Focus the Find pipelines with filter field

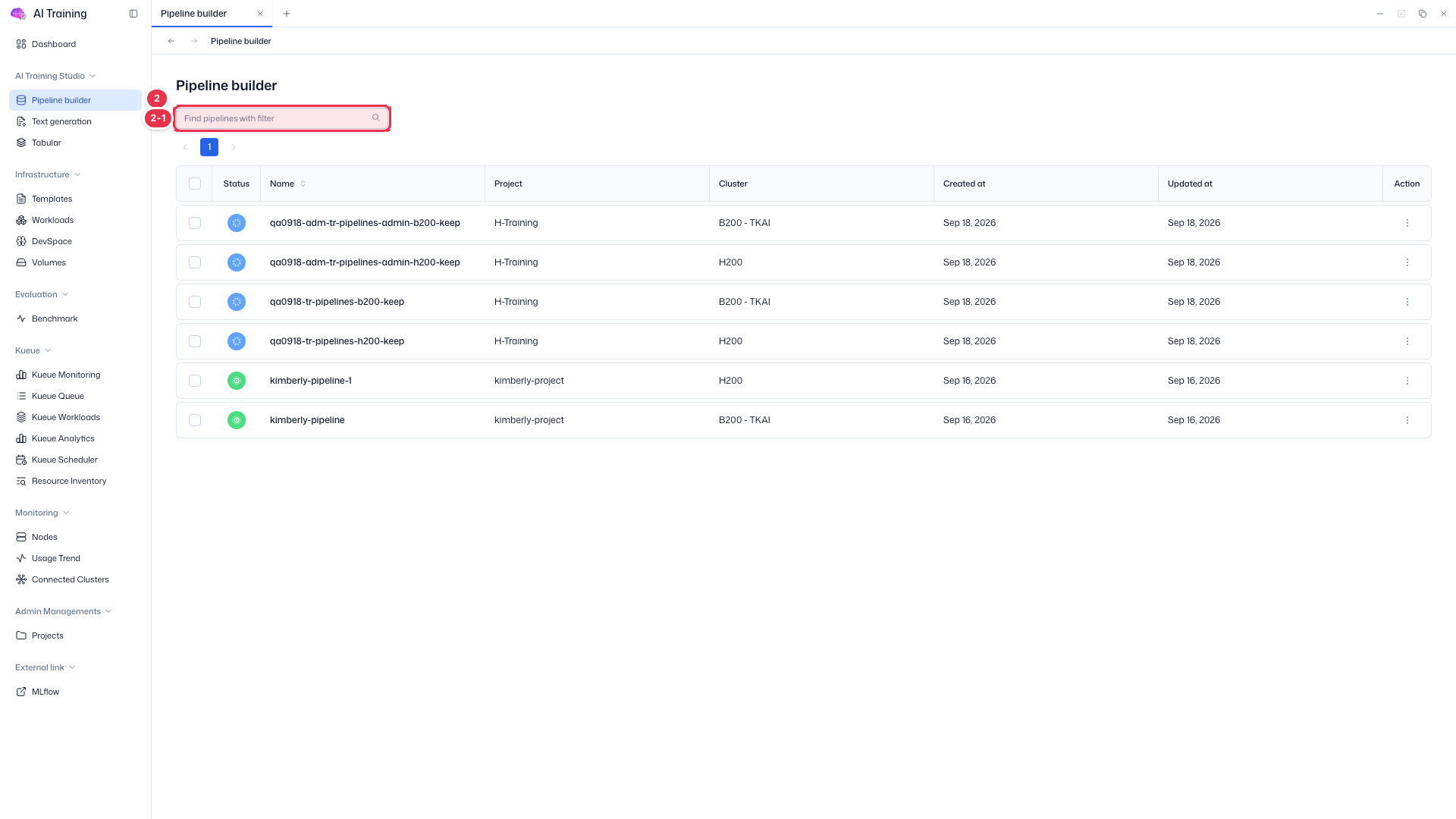pos(282,118)
